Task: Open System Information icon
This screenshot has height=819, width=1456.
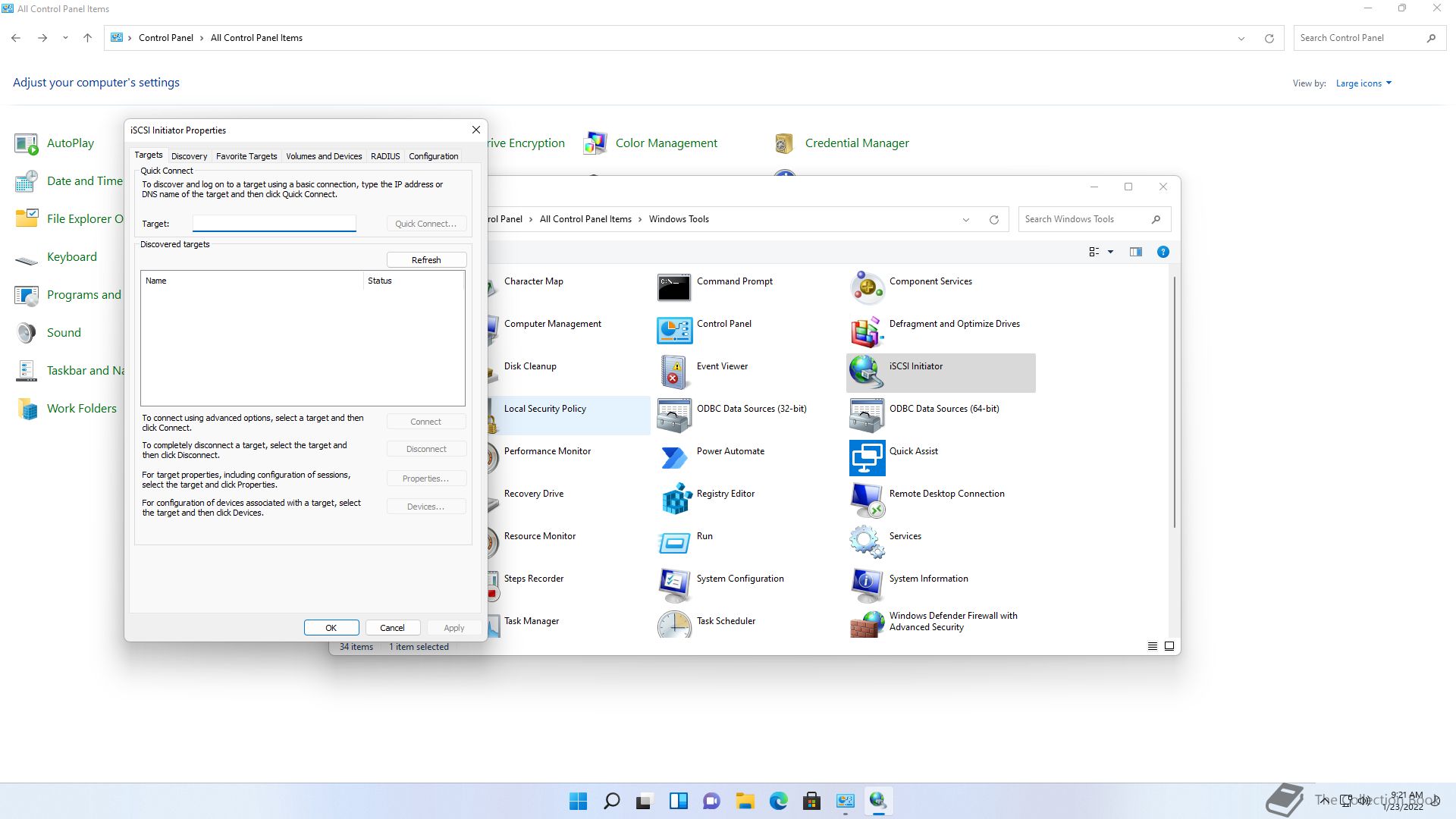Action: click(x=867, y=585)
